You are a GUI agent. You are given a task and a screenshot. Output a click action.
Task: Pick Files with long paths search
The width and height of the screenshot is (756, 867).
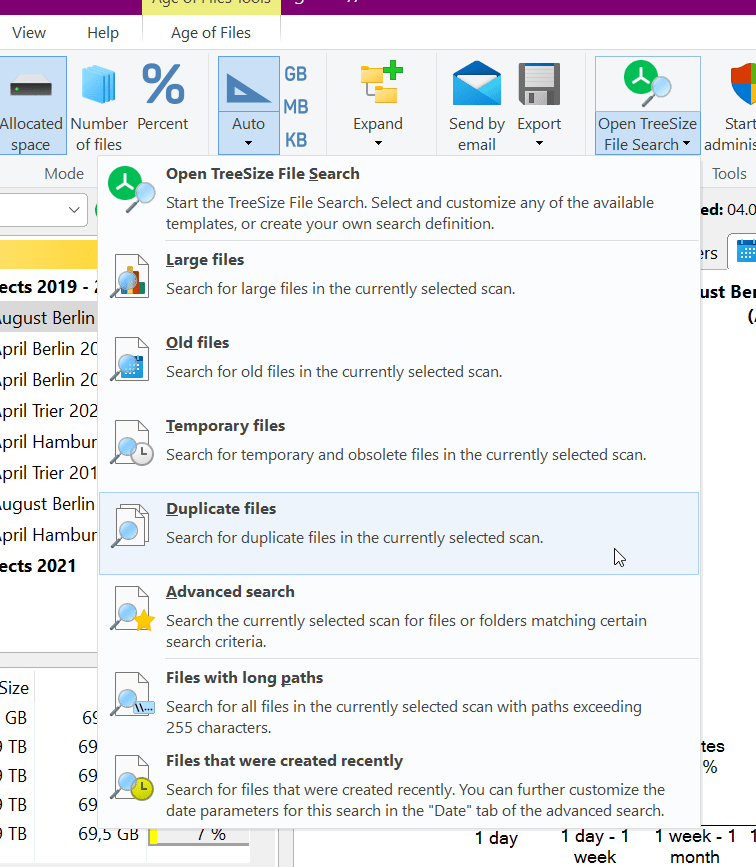tap(244, 678)
